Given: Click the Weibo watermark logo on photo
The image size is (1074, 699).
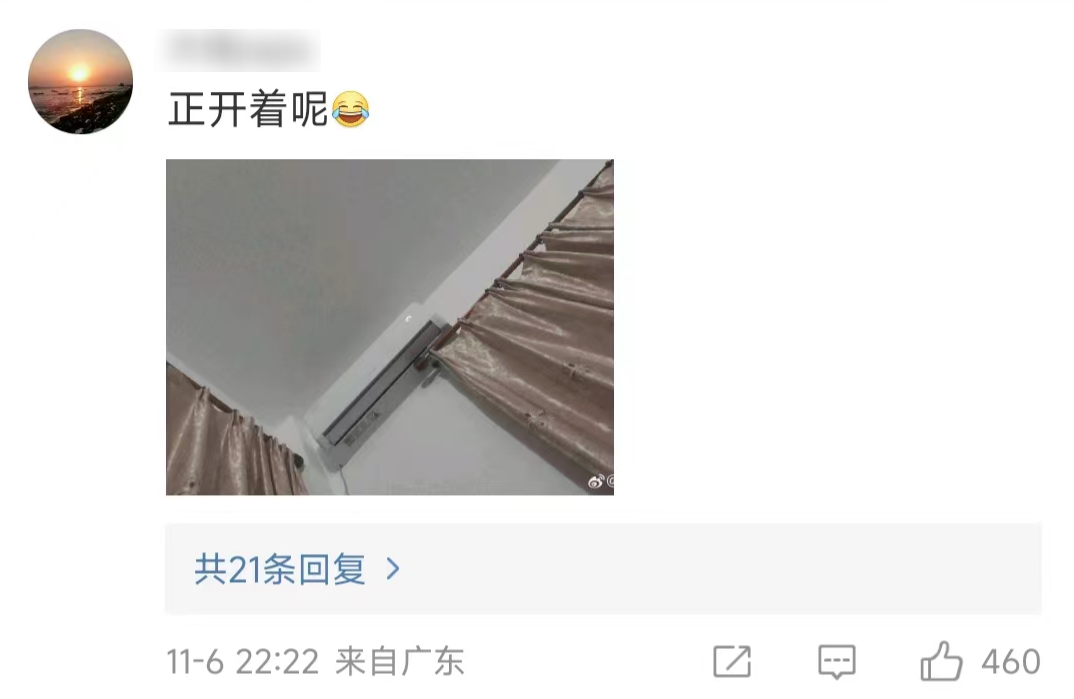Looking at the screenshot, I should [x=597, y=482].
